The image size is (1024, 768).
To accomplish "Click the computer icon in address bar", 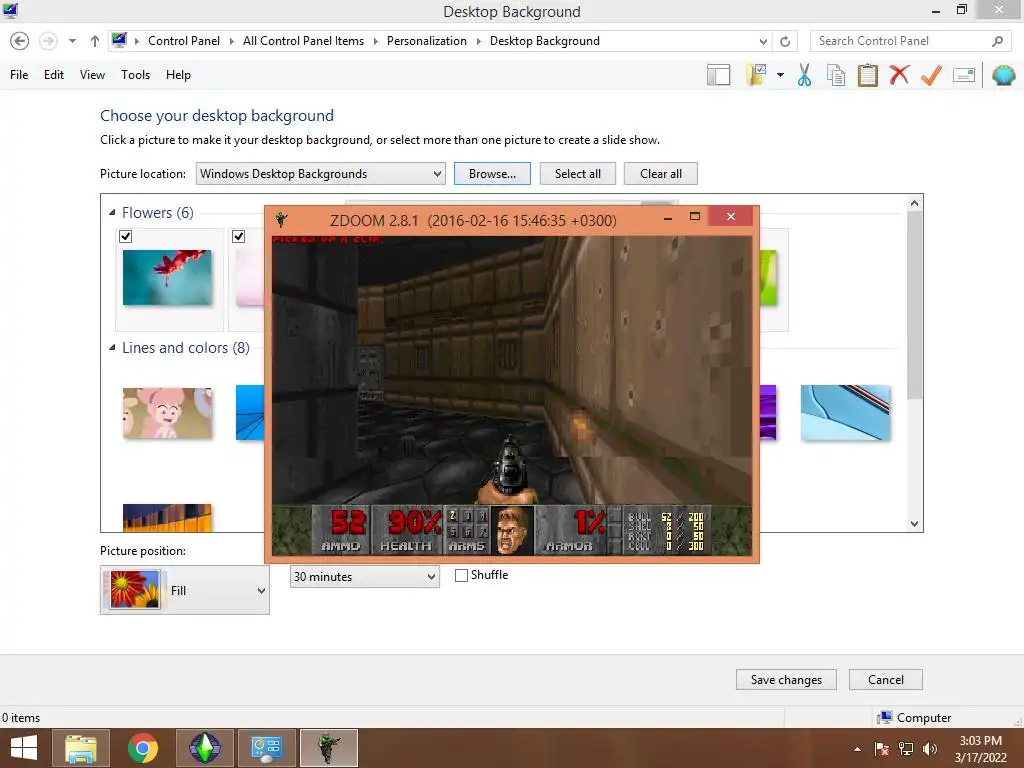I will [119, 40].
